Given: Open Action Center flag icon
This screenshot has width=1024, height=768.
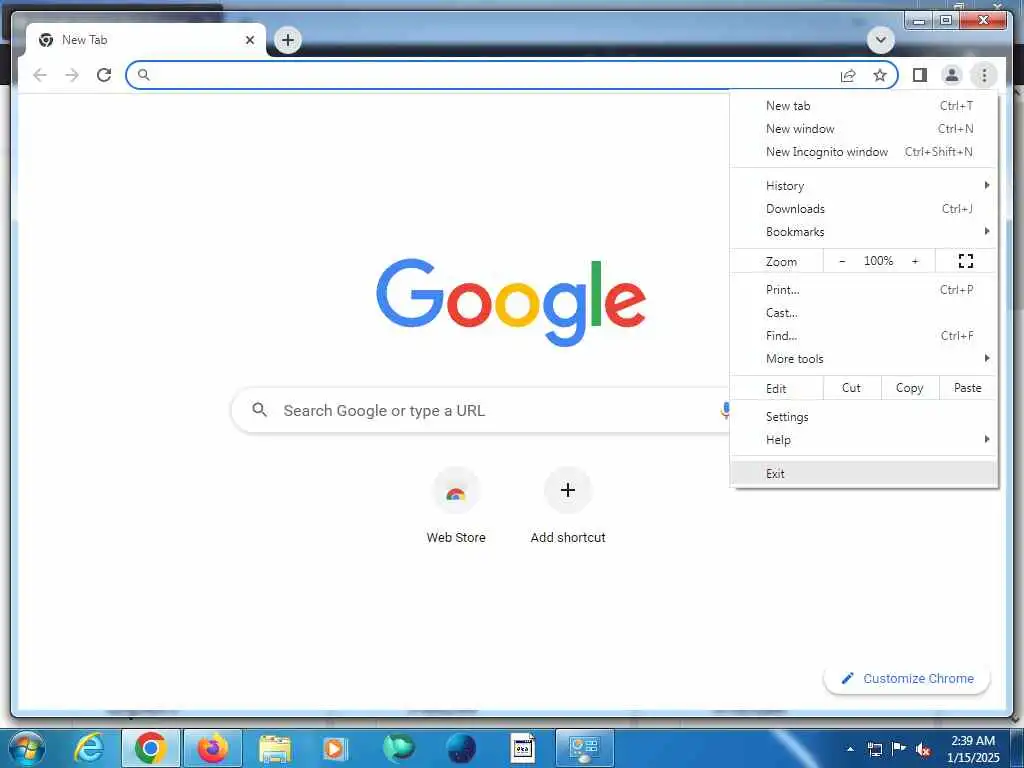Looking at the screenshot, I should coord(899,749).
